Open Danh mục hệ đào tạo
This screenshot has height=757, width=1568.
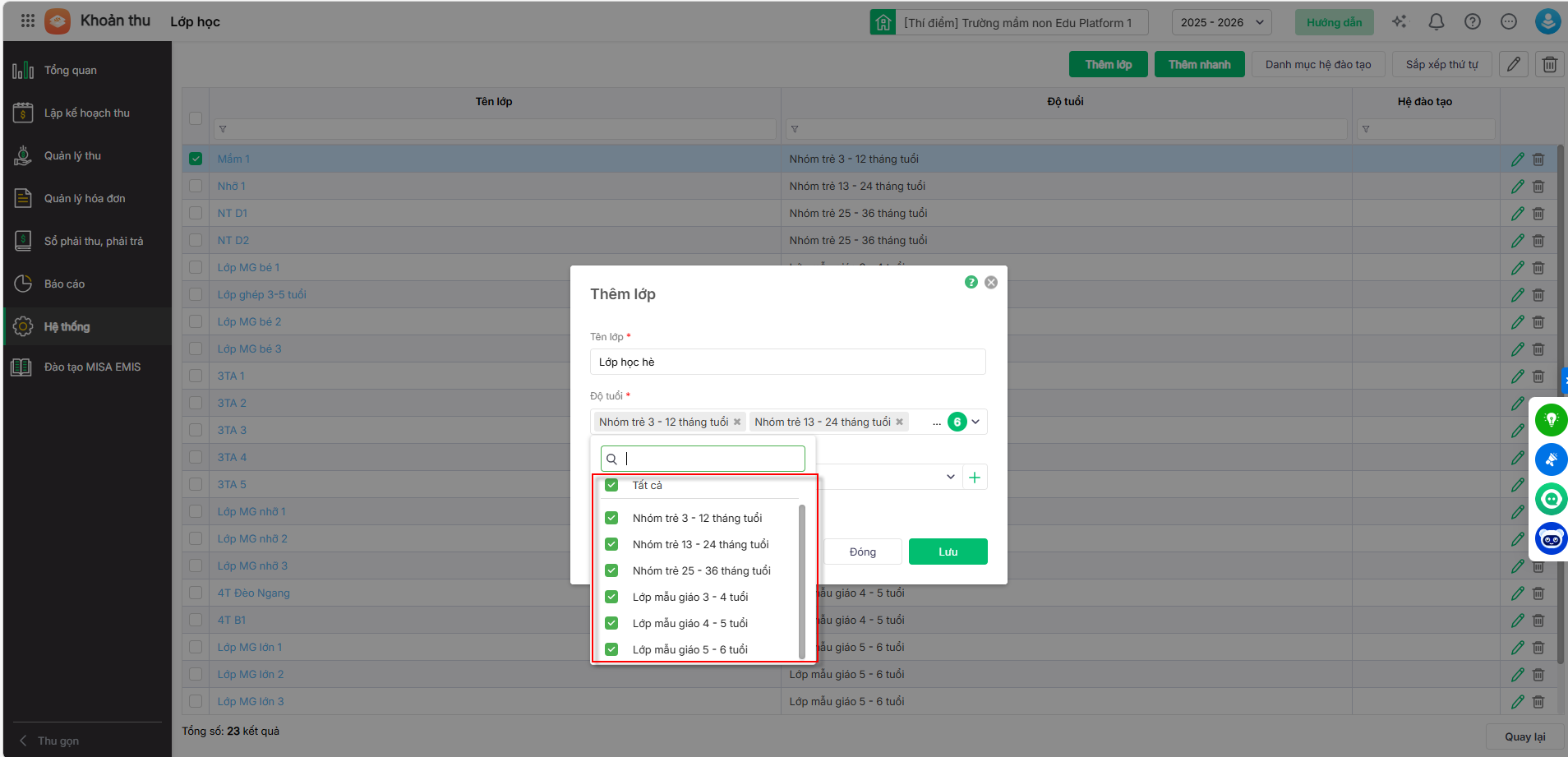click(1318, 64)
